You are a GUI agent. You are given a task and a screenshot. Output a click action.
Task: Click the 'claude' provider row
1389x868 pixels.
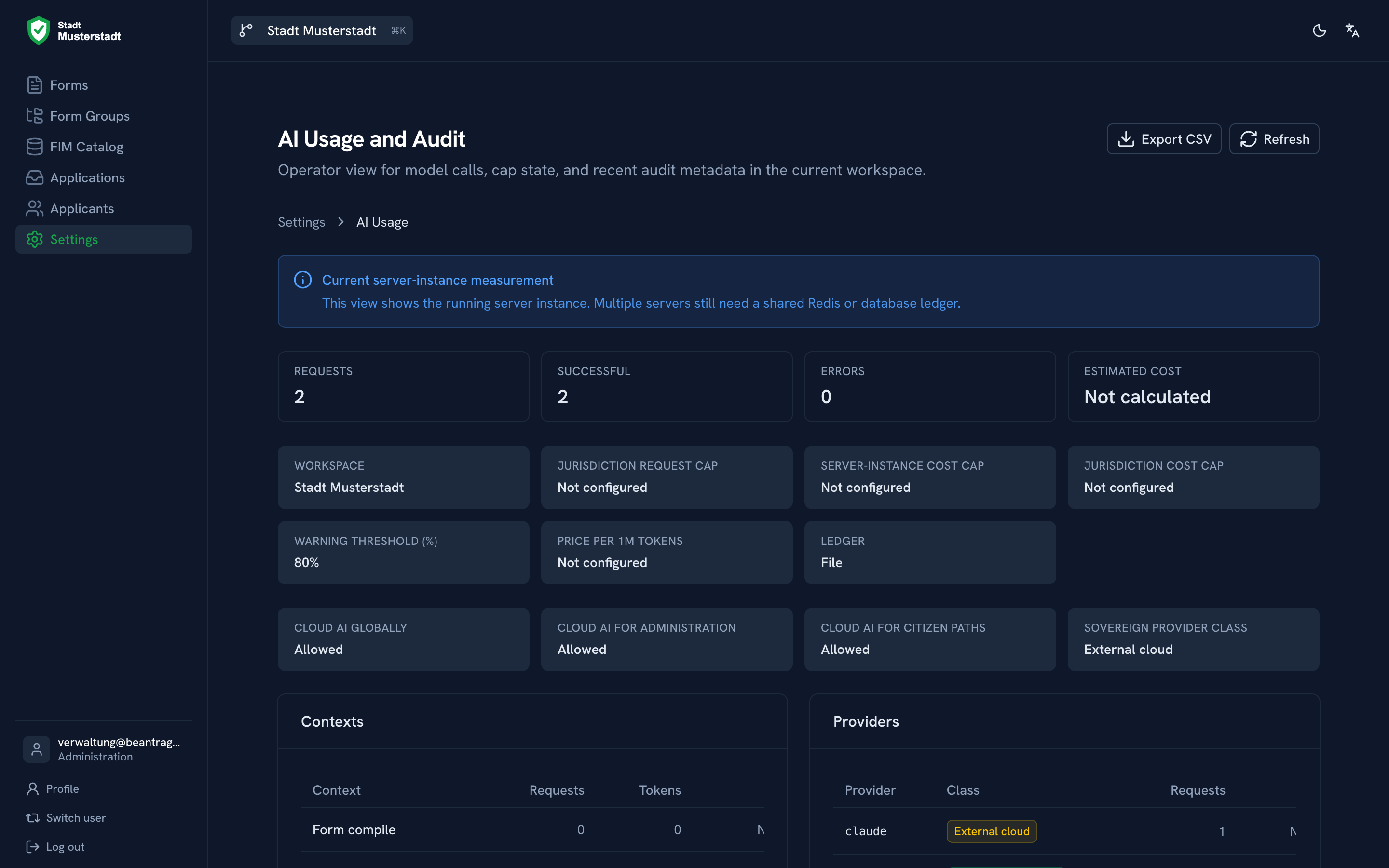coord(1065,831)
